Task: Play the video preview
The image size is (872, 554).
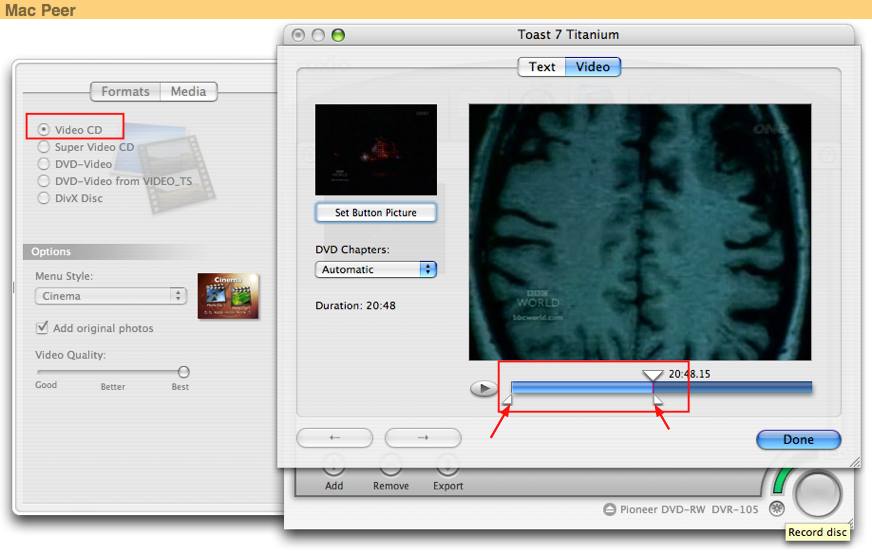Action: [x=484, y=388]
